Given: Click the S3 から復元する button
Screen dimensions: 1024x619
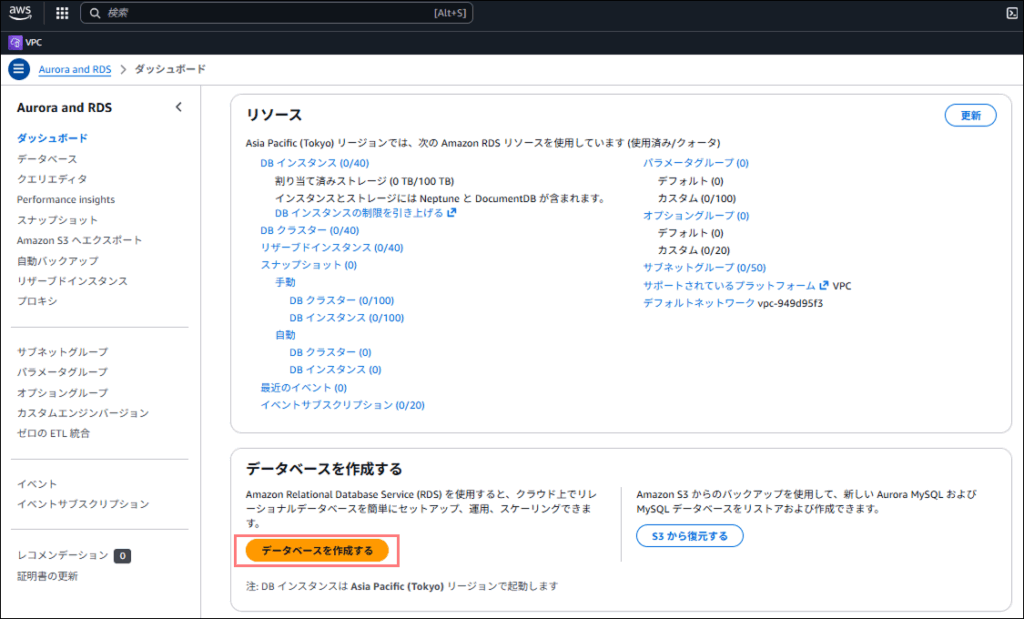Looking at the screenshot, I should 689,537.
